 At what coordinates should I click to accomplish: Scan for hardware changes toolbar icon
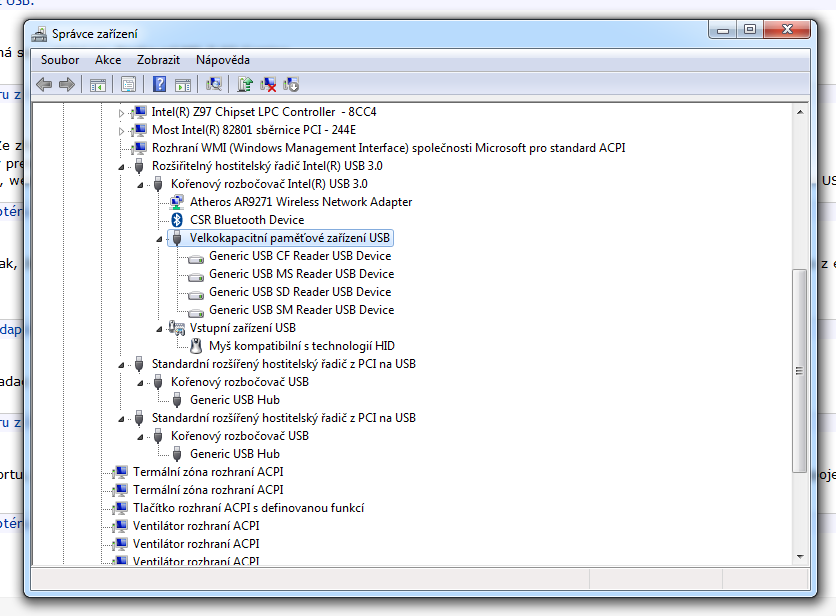[x=213, y=85]
